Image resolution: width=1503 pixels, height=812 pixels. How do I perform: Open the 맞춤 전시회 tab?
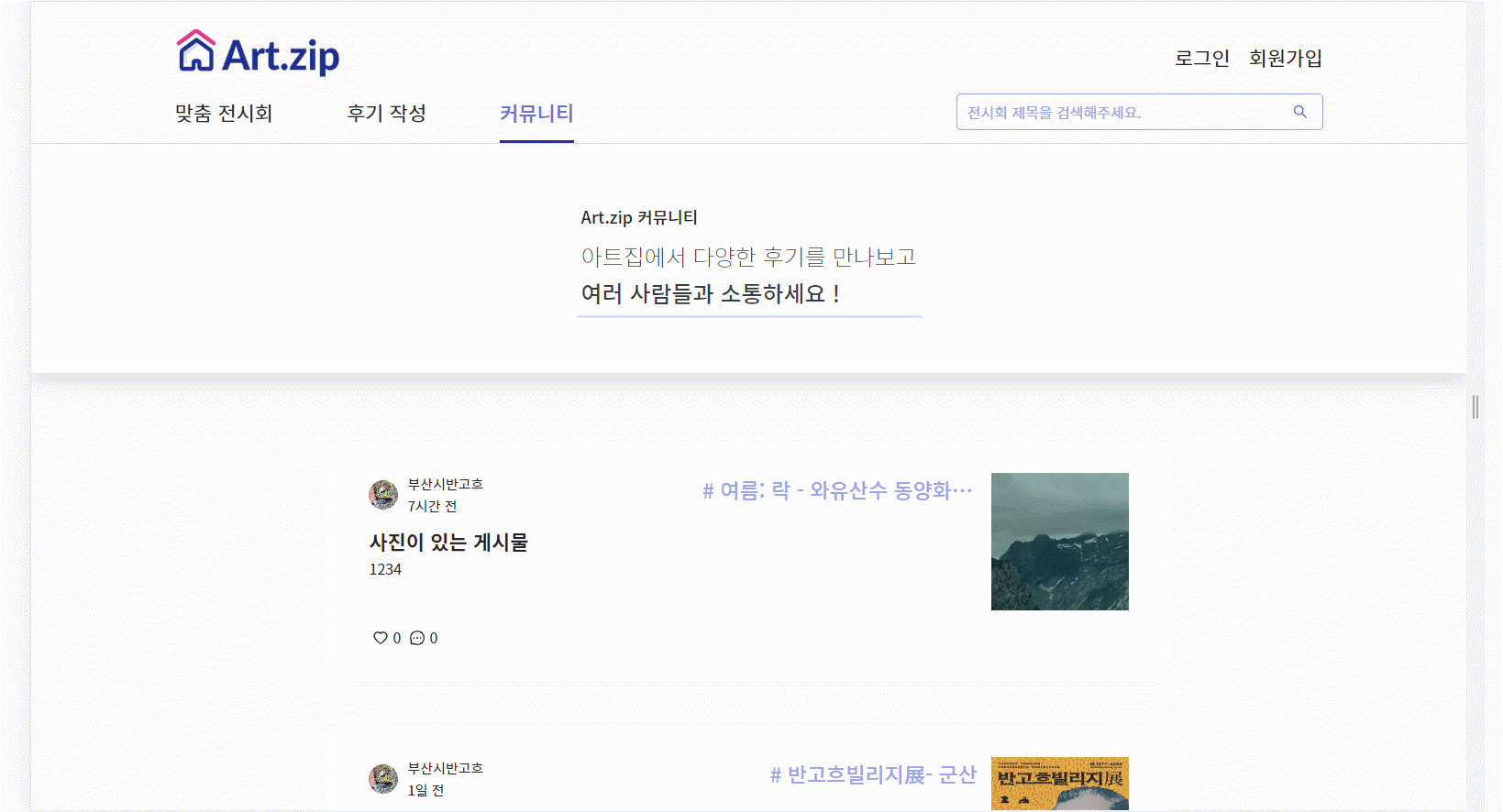coord(224,114)
